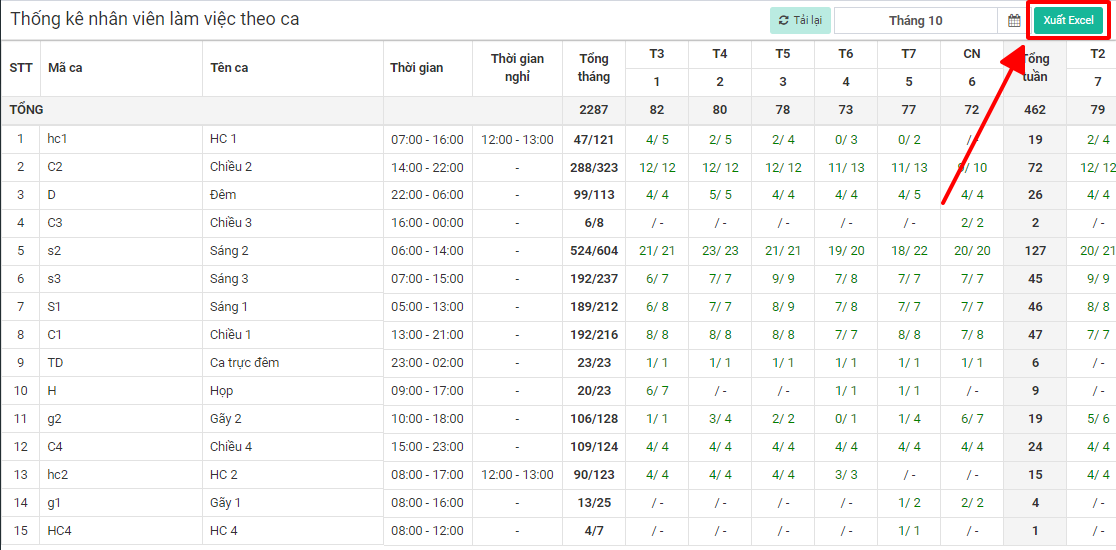Viewport: 1116px width, 550px height.
Task: Click the TỔNG summary row label
Action: coord(27,110)
